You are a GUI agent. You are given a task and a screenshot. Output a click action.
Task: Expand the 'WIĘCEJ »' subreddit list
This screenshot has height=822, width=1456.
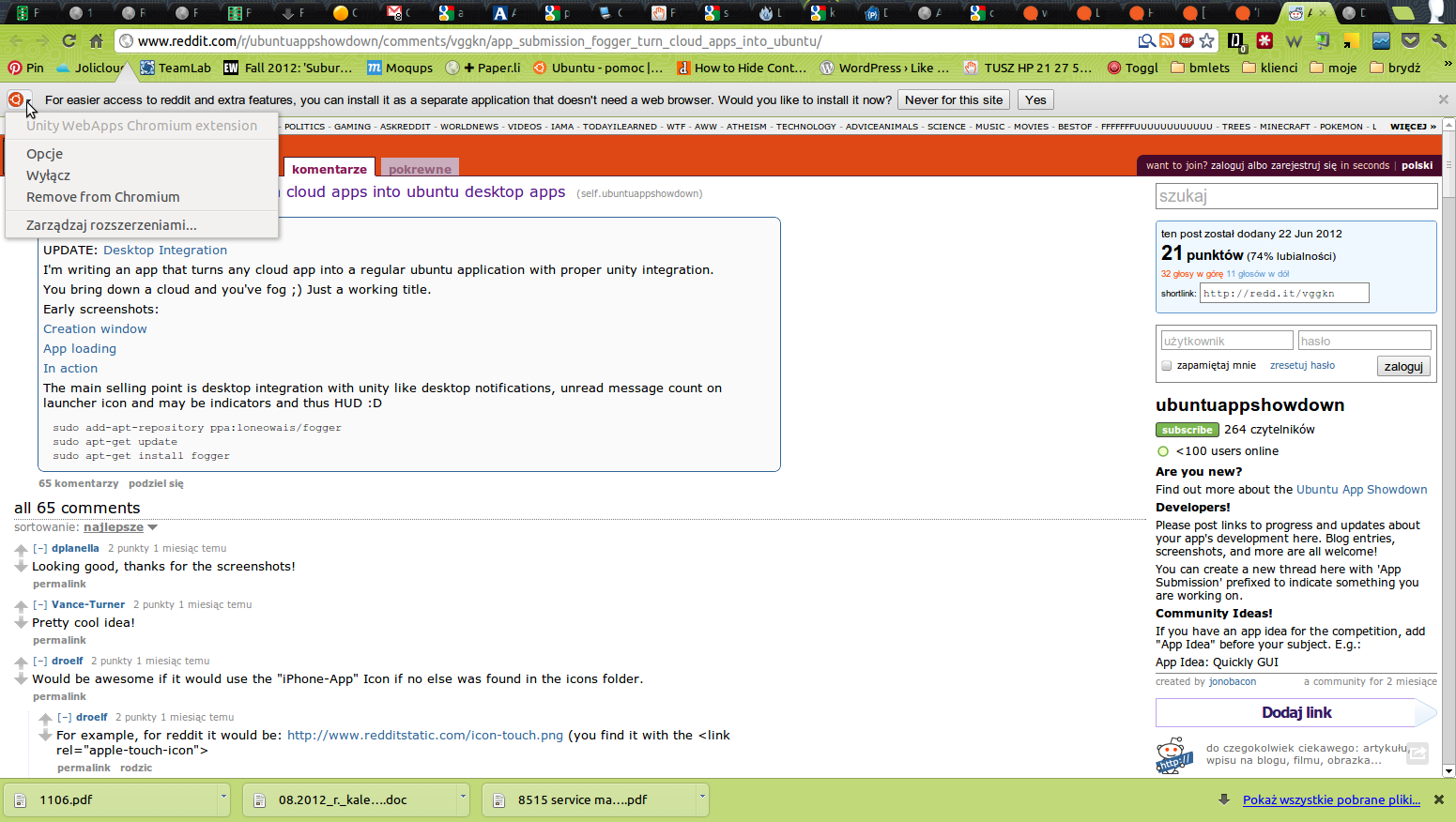pyautogui.click(x=1413, y=126)
